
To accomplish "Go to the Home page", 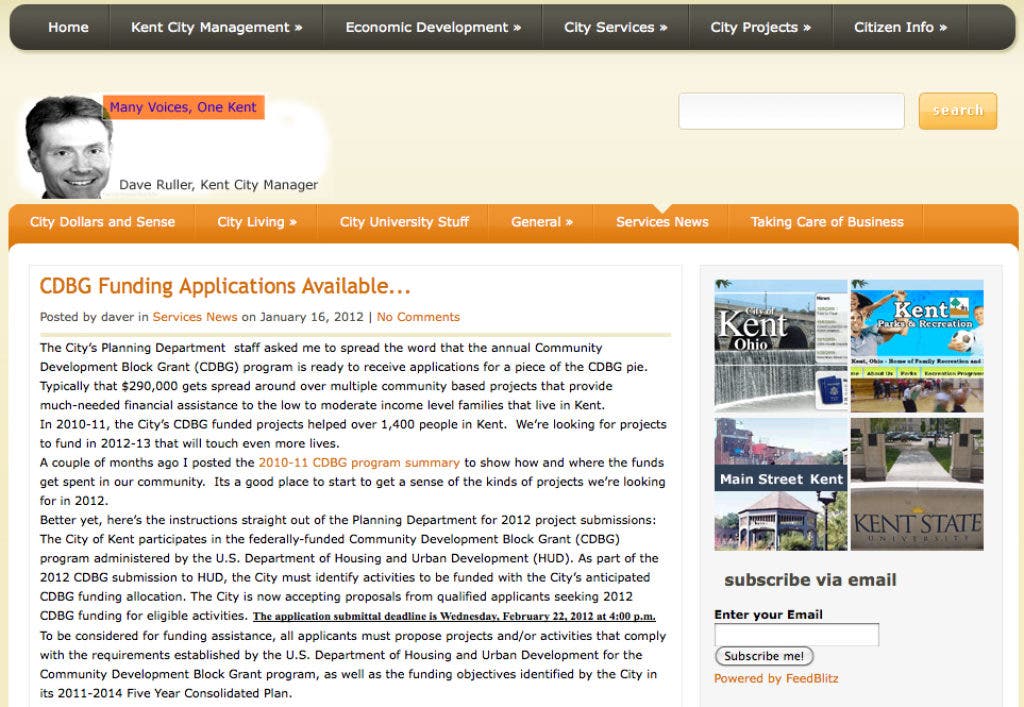I will coord(68,27).
